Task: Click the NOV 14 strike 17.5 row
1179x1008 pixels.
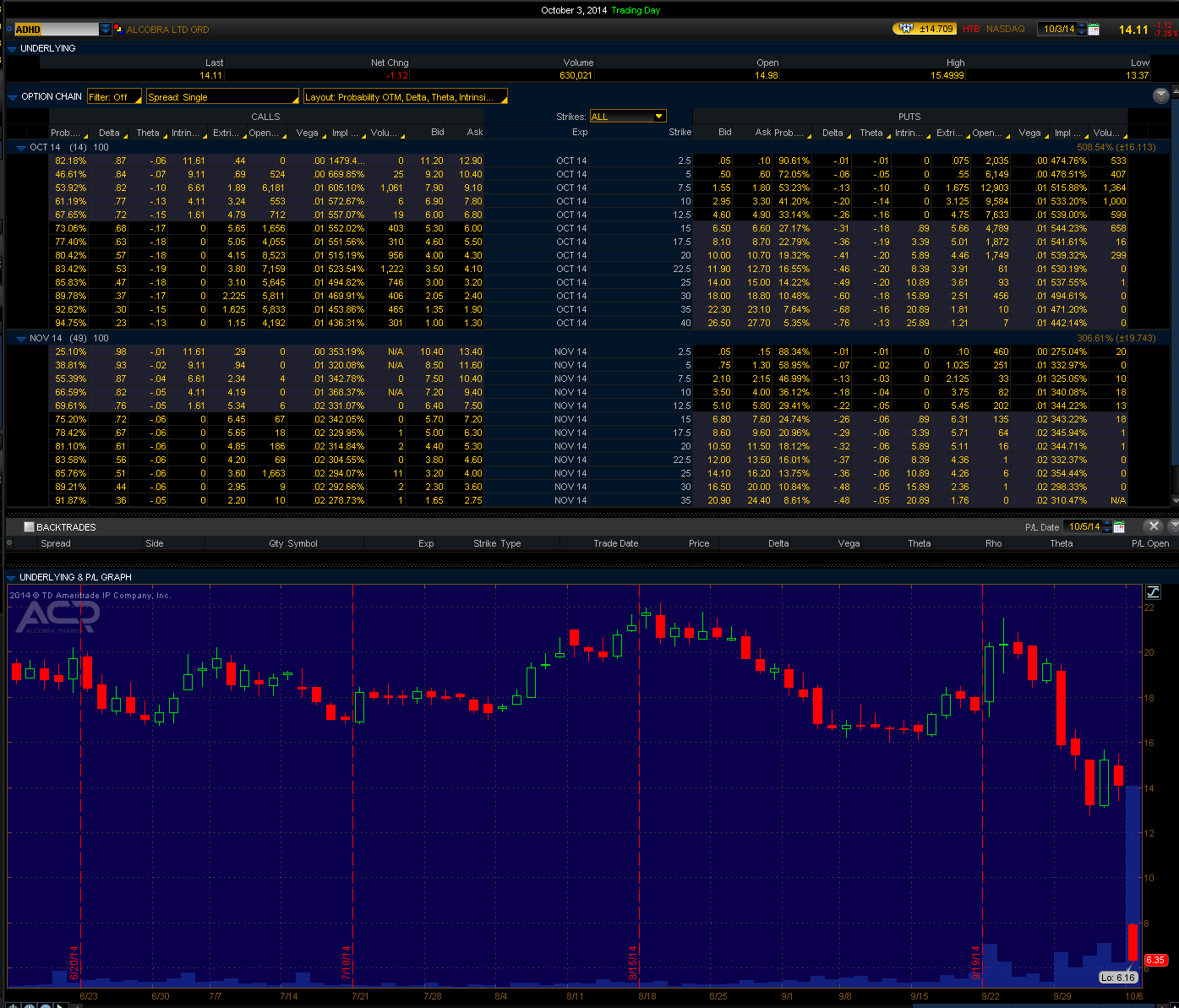Action: click(589, 433)
